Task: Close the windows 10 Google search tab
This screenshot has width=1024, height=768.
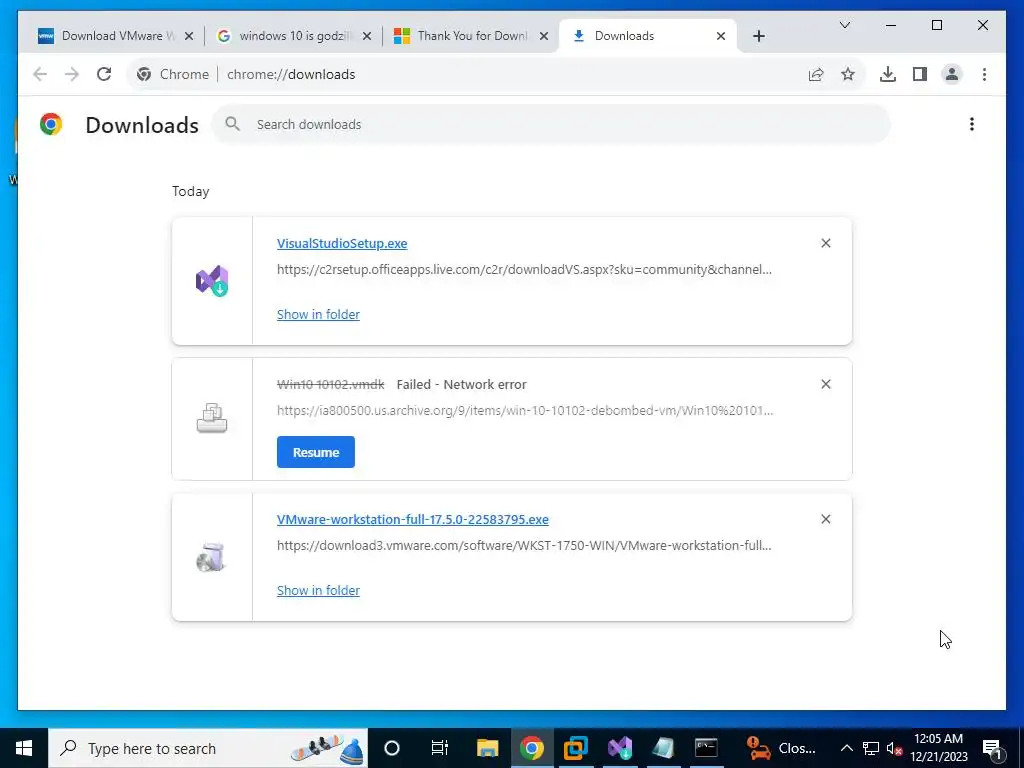Action: click(x=367, y=37)
